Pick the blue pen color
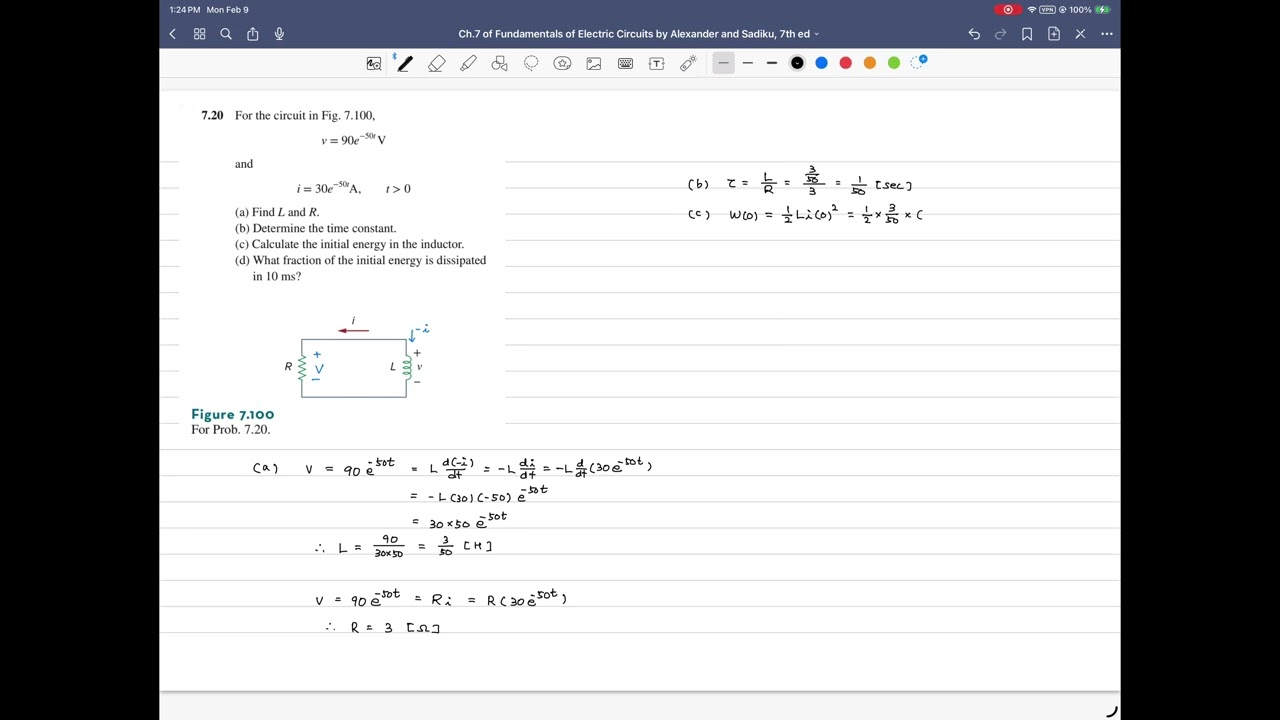Viewport: 1280px width, 720px height. tap(821, 63)
